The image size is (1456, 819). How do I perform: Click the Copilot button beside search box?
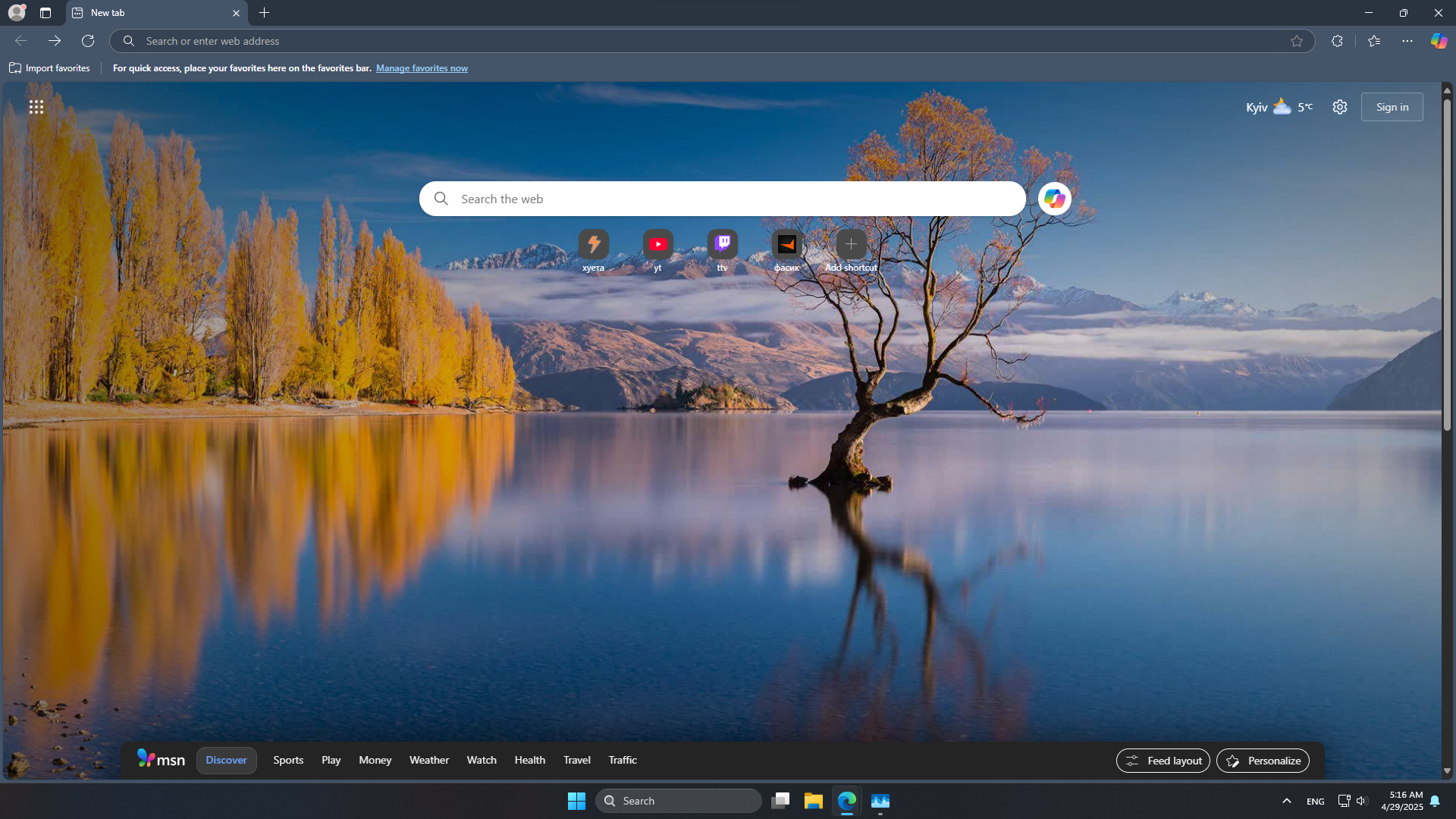pos(1054,199)
